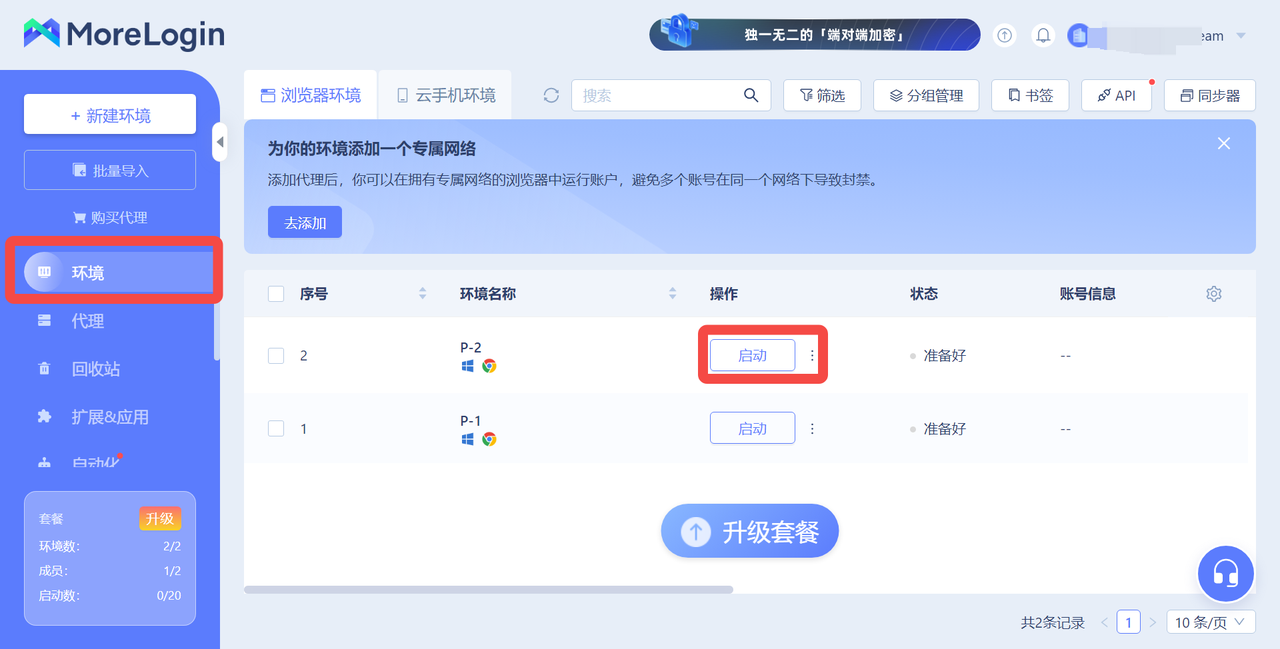Expand the account dropdown arrow
Screen dimensions: 1280x649
pyautogui.click(x=1241, y=36)
